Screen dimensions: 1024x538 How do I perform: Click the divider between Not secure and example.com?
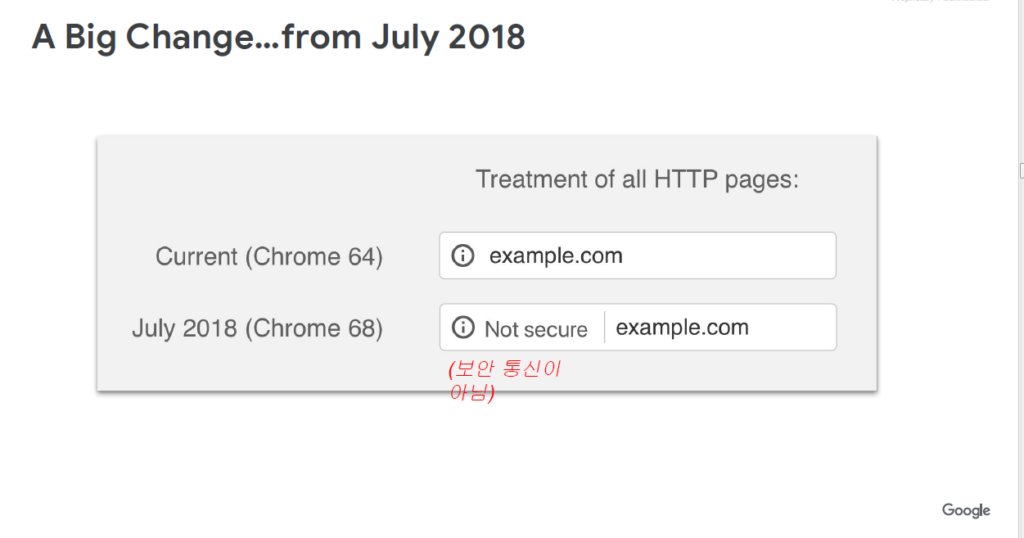(604, 327)
